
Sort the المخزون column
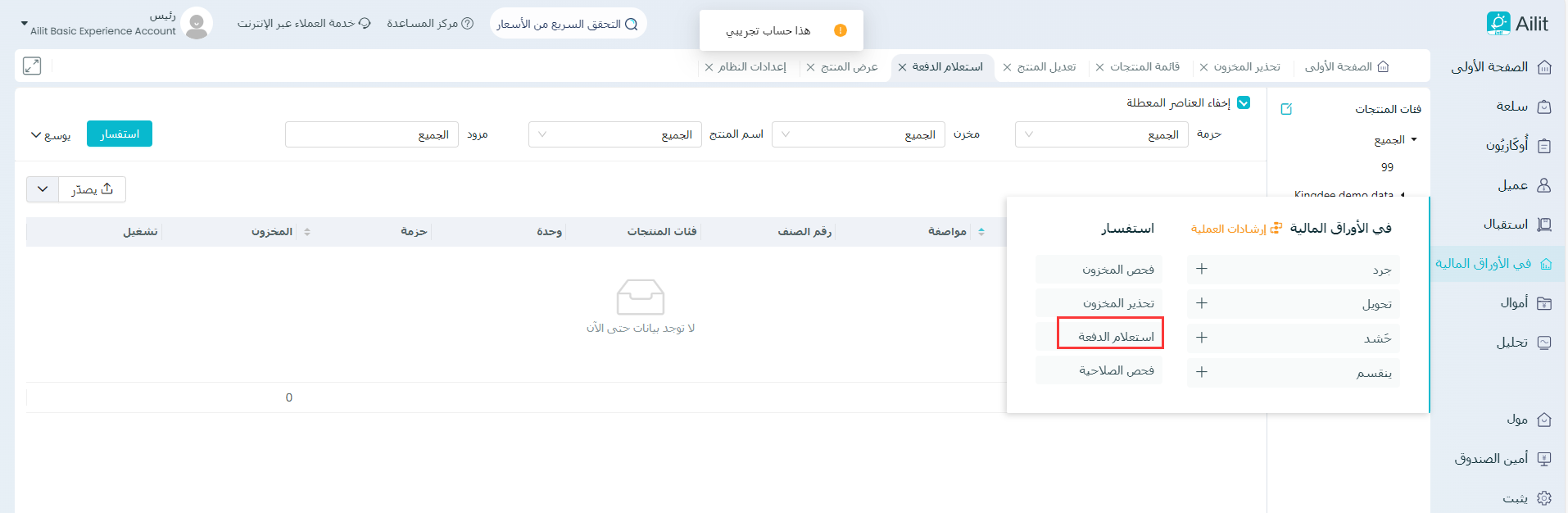point(307,232)
